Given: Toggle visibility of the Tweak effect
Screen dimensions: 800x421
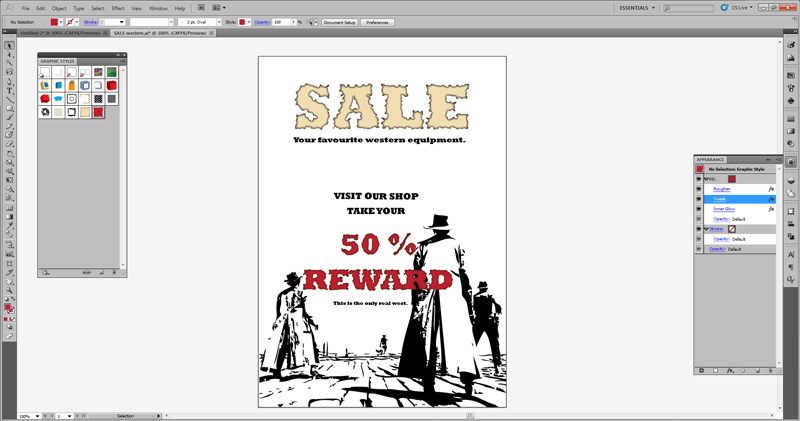Looking at the screenshot, I should (x=699, y=199).
